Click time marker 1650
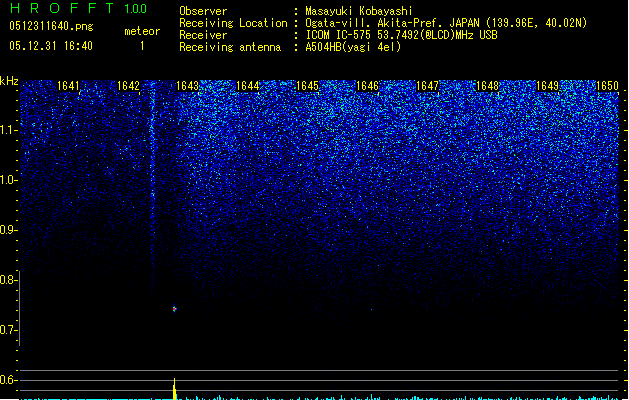 (607, 86)
